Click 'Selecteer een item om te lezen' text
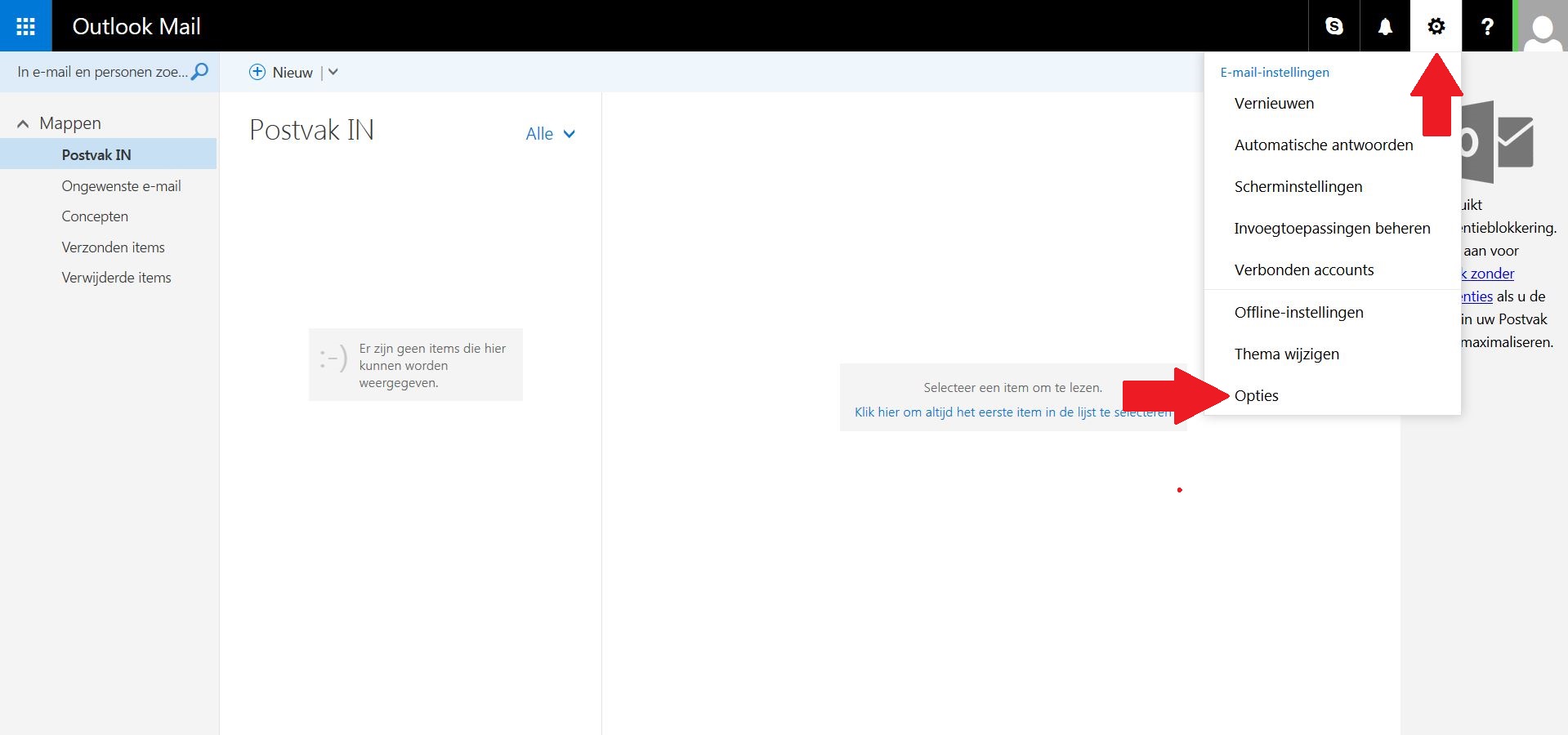The width and height of the screenshot is (1568, 735). pos(1012,387)
